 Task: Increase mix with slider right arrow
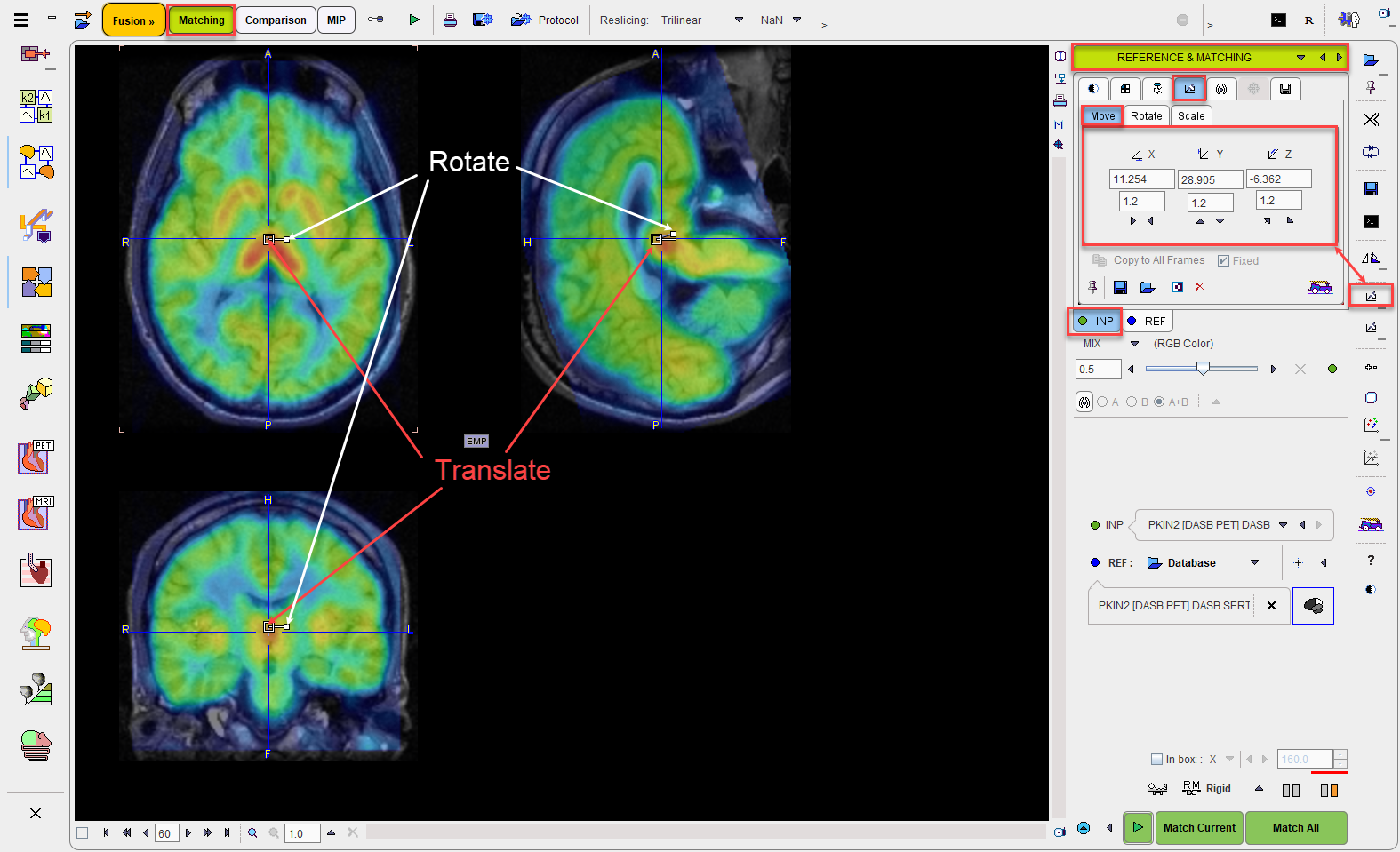click(1273, 370)
